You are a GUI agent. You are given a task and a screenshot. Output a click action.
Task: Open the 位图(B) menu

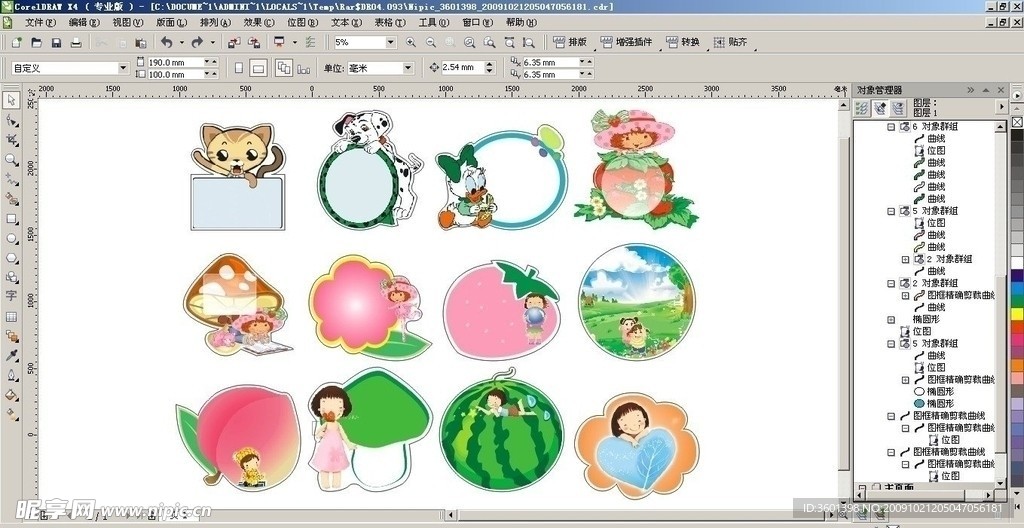click(302, 23)
